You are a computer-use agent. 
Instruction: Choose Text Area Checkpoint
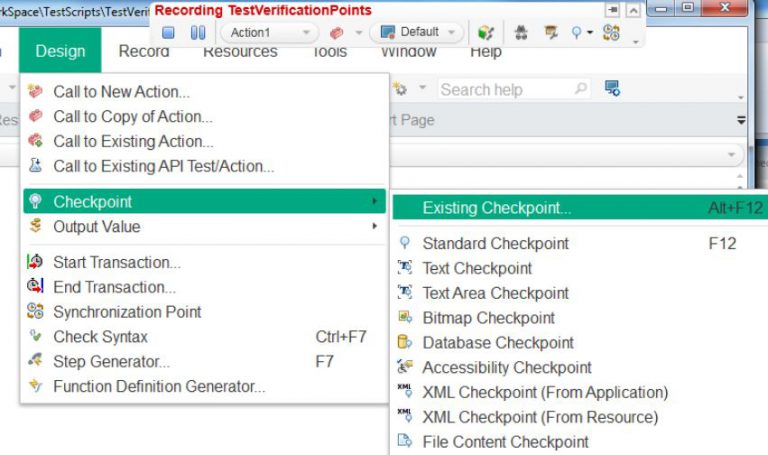click(x=580, y=293)
